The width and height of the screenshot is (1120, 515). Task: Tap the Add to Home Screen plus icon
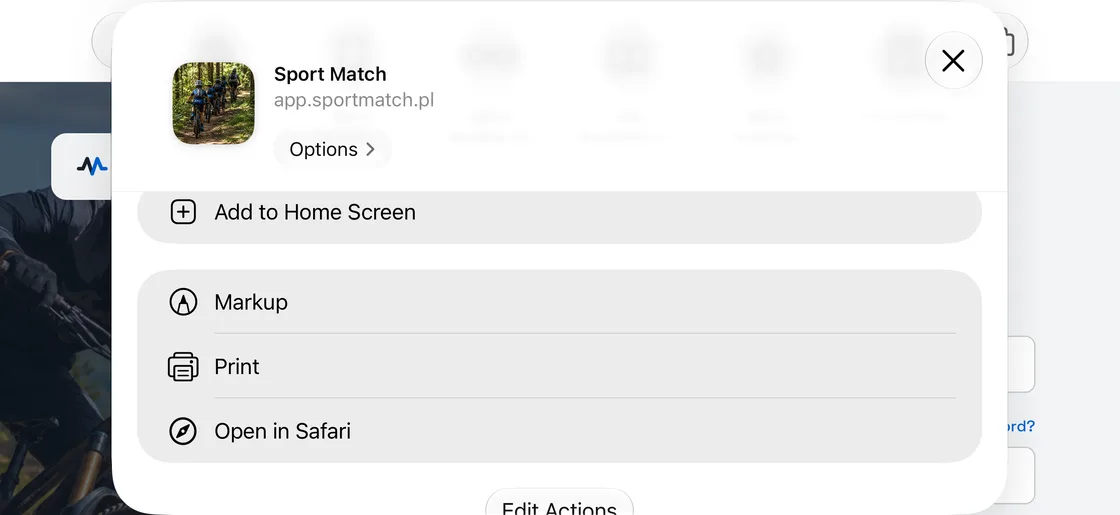183,212
